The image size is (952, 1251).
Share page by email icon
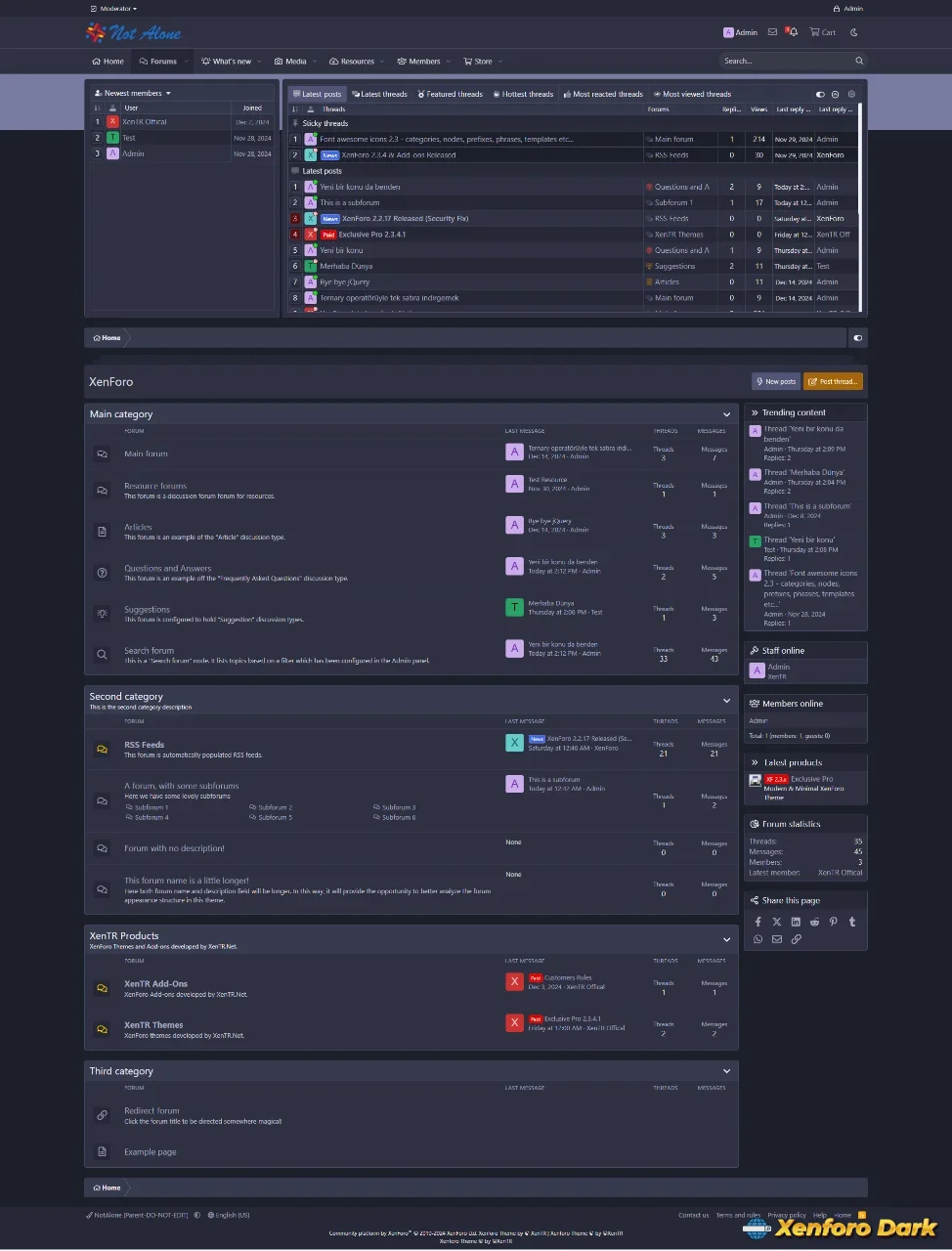(777, 939)
